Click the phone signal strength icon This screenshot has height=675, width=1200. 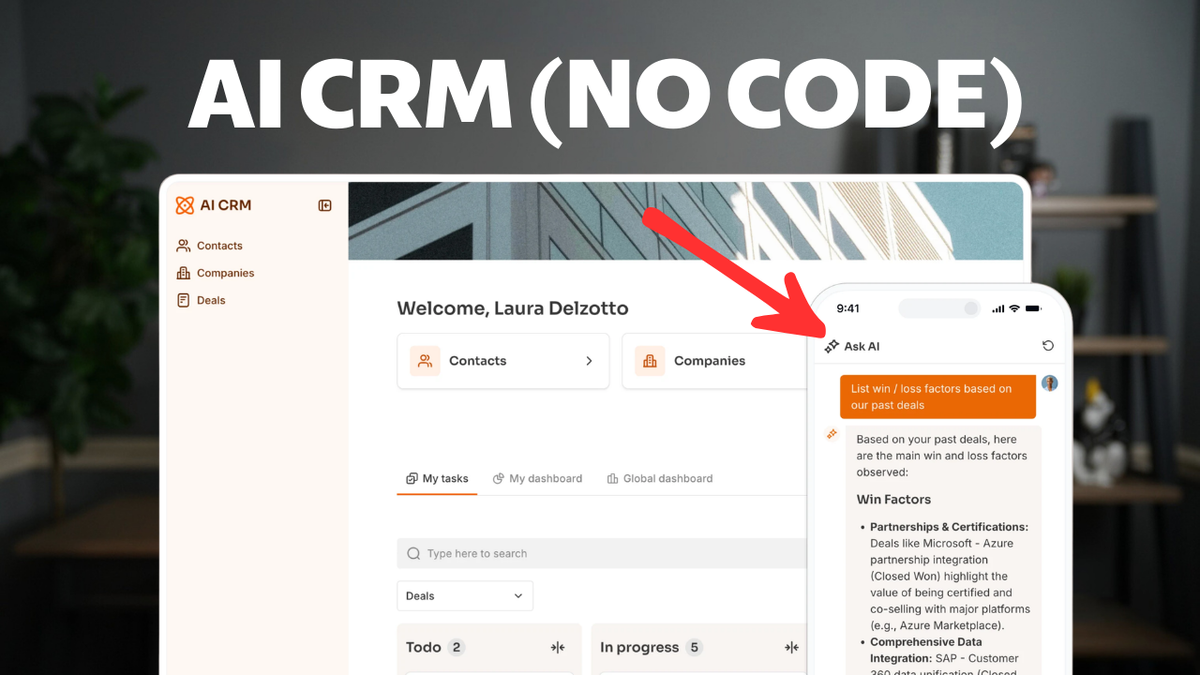[997, 308]
